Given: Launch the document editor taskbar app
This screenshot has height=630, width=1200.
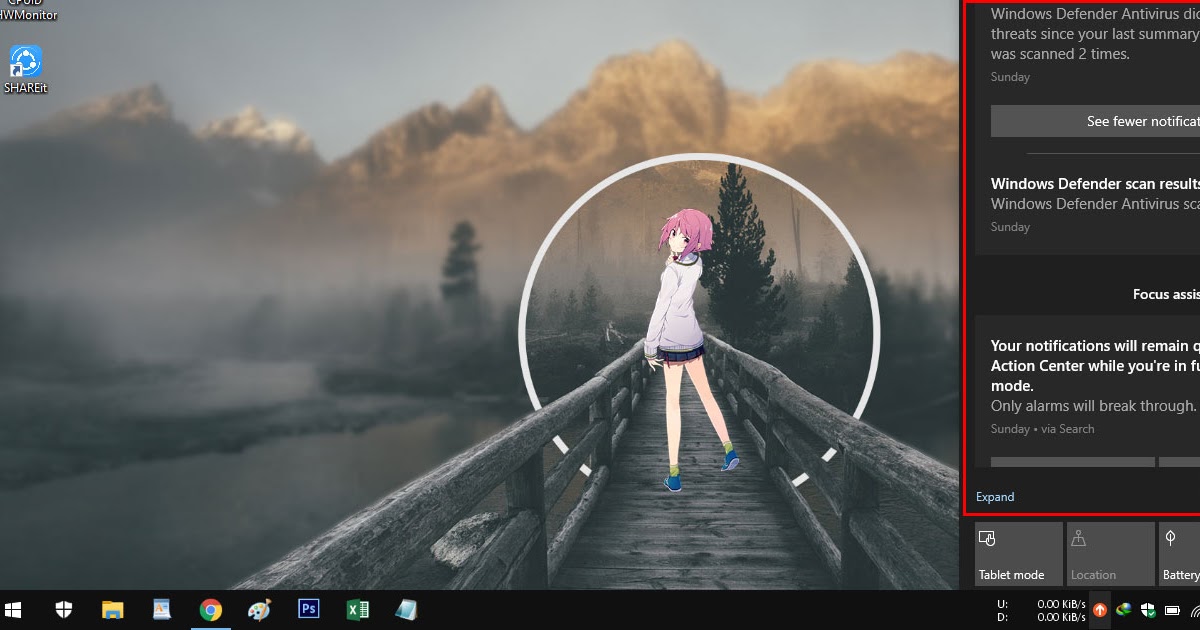Looking at the screenshot, I should click(x=161, y=609).
